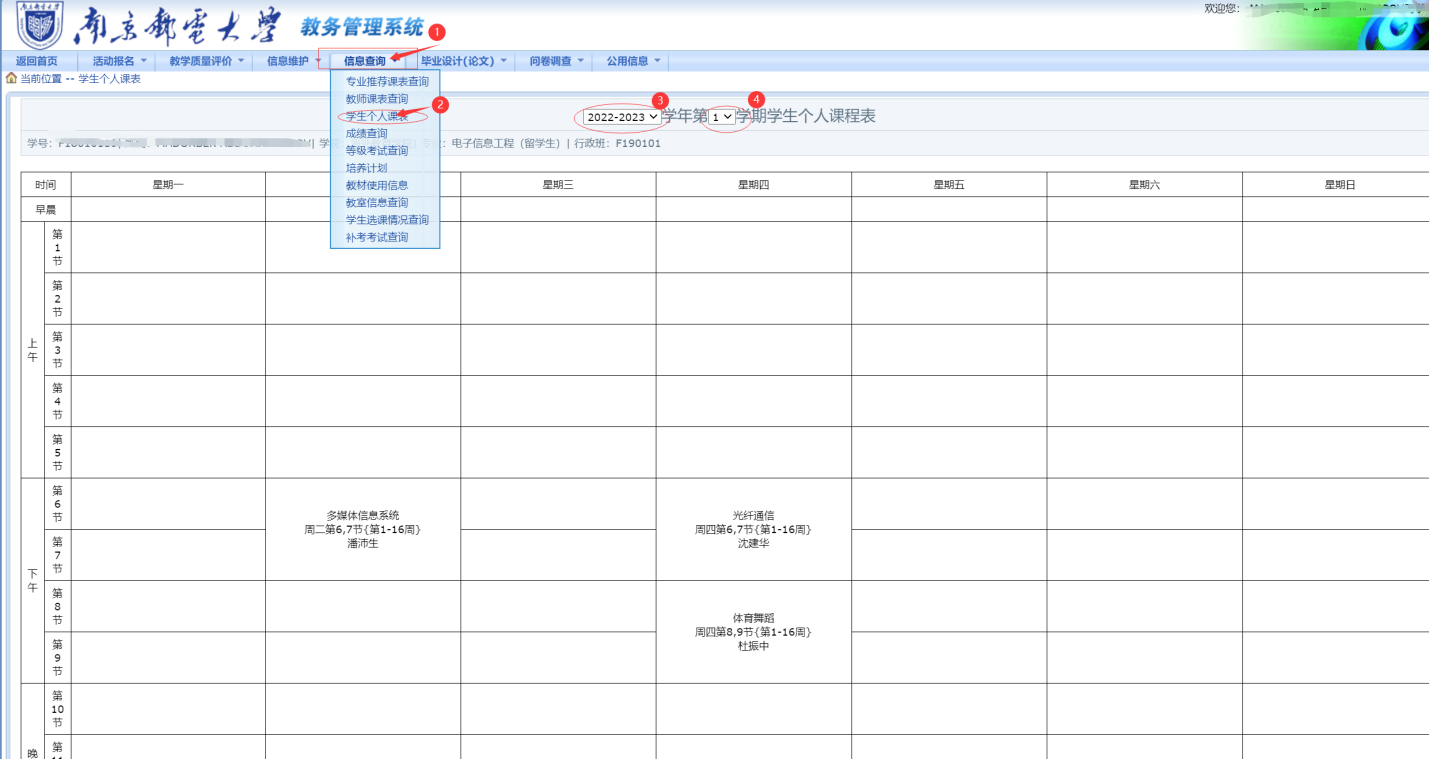Viewport: 1429px width, 759px height.
Task: Click the 教务管理系统 title text
Action: [x=362, y=28]
